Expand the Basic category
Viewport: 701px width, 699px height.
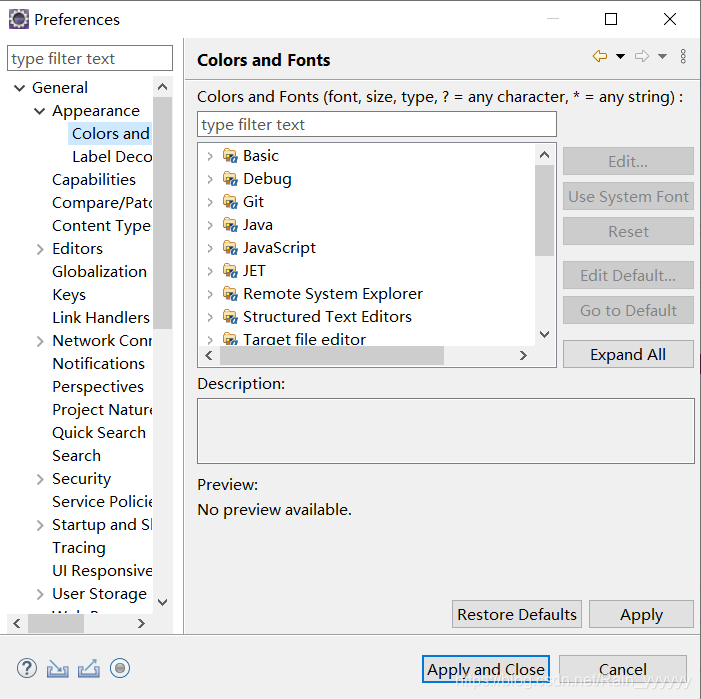[210, 156]
